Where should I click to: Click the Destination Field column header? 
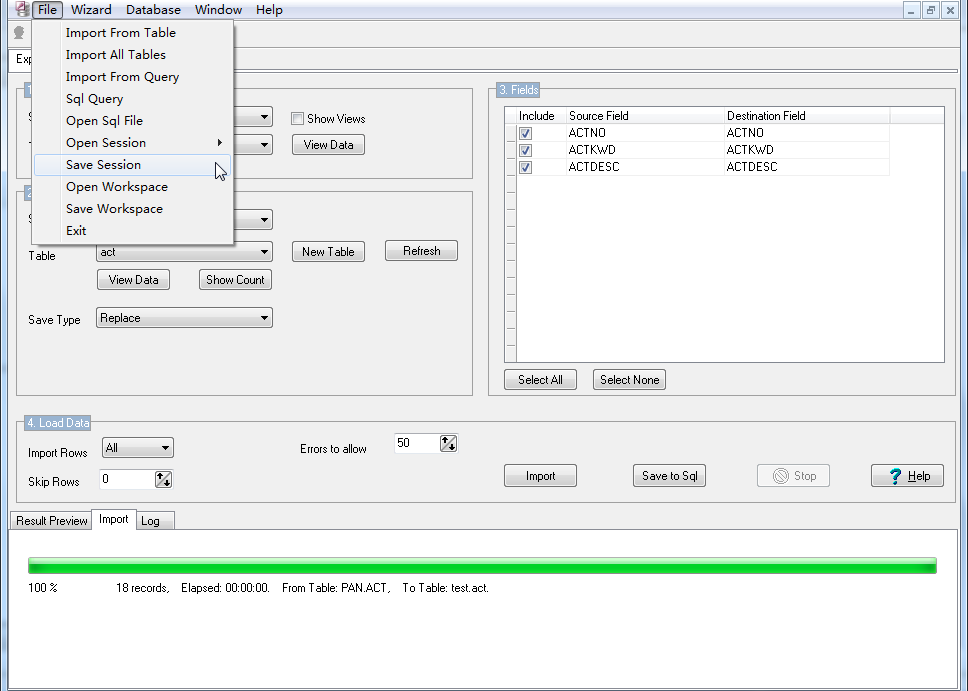coord(807,115)
